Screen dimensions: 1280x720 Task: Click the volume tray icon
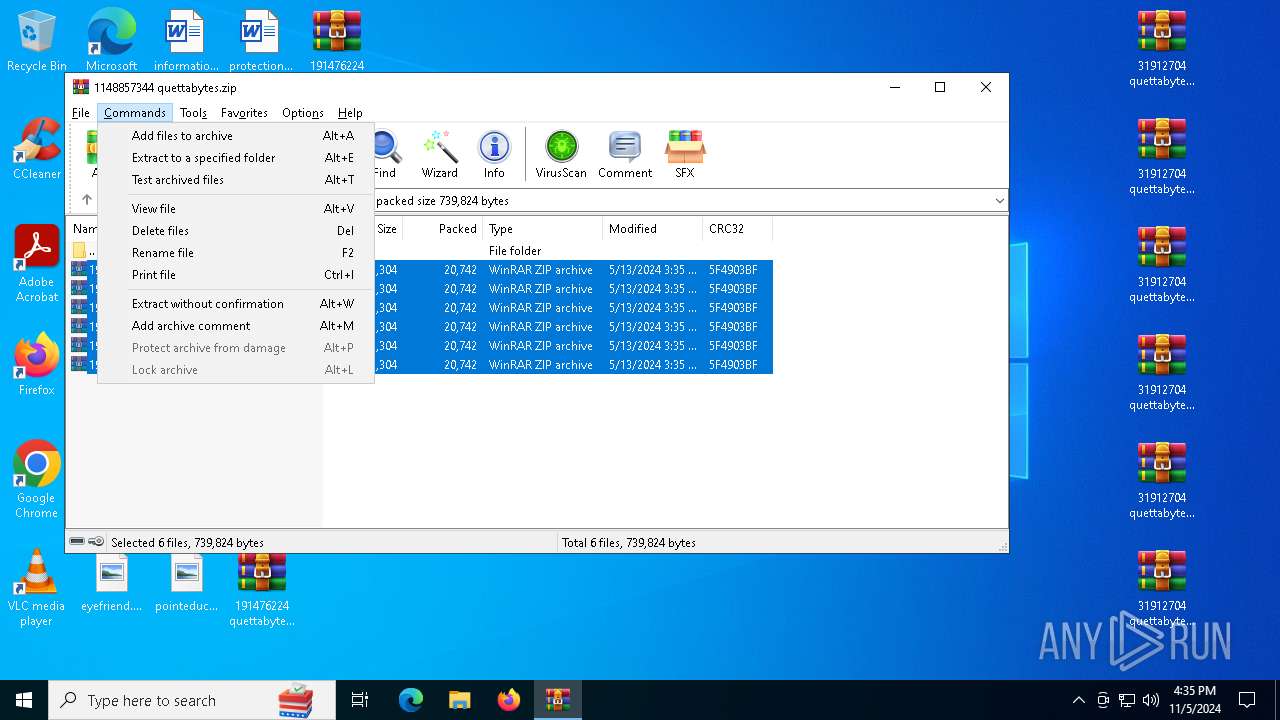[1151, 700]
